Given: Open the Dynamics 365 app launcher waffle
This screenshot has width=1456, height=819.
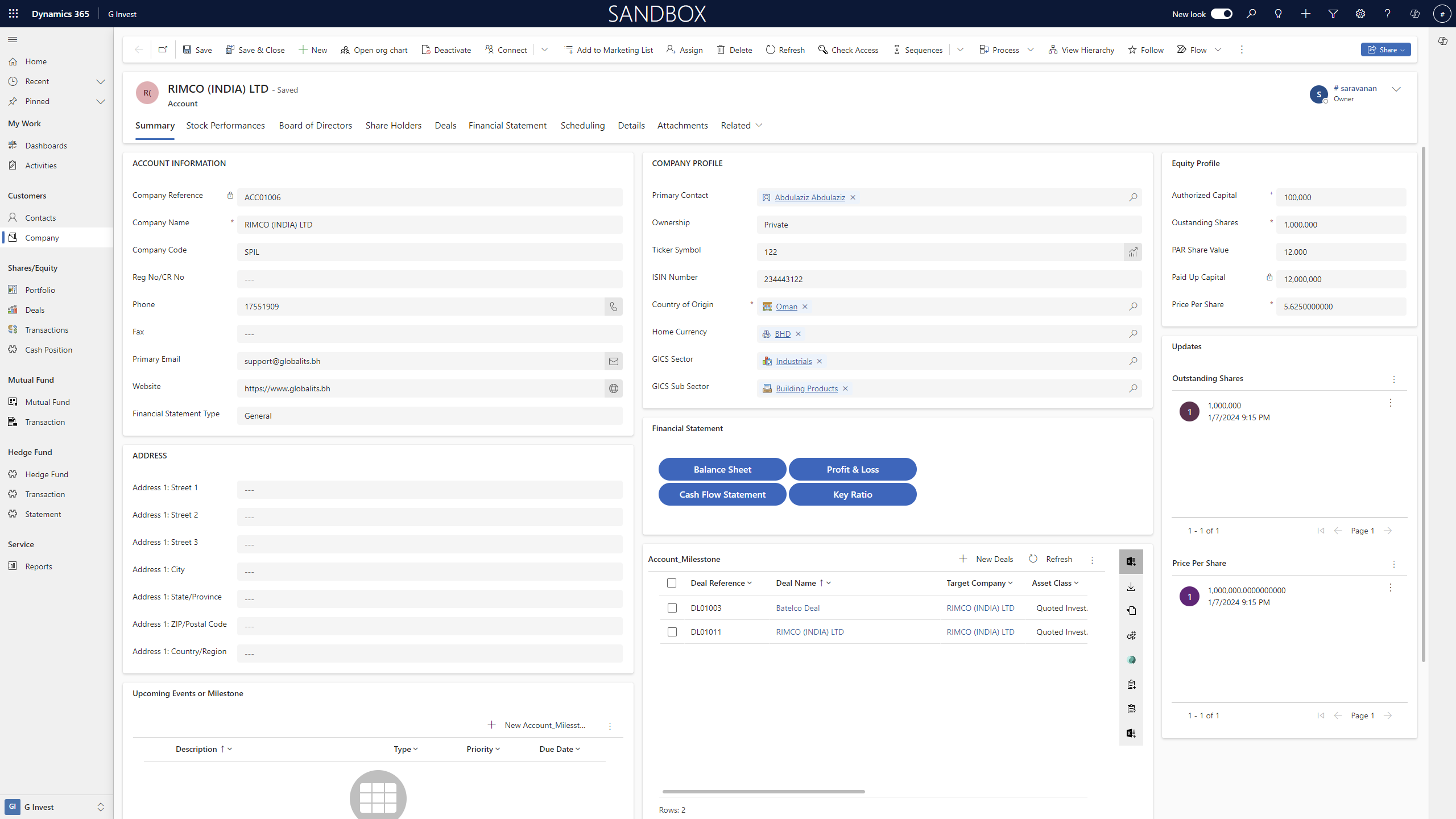Looking at the screenshot, I should coord(14,14).
